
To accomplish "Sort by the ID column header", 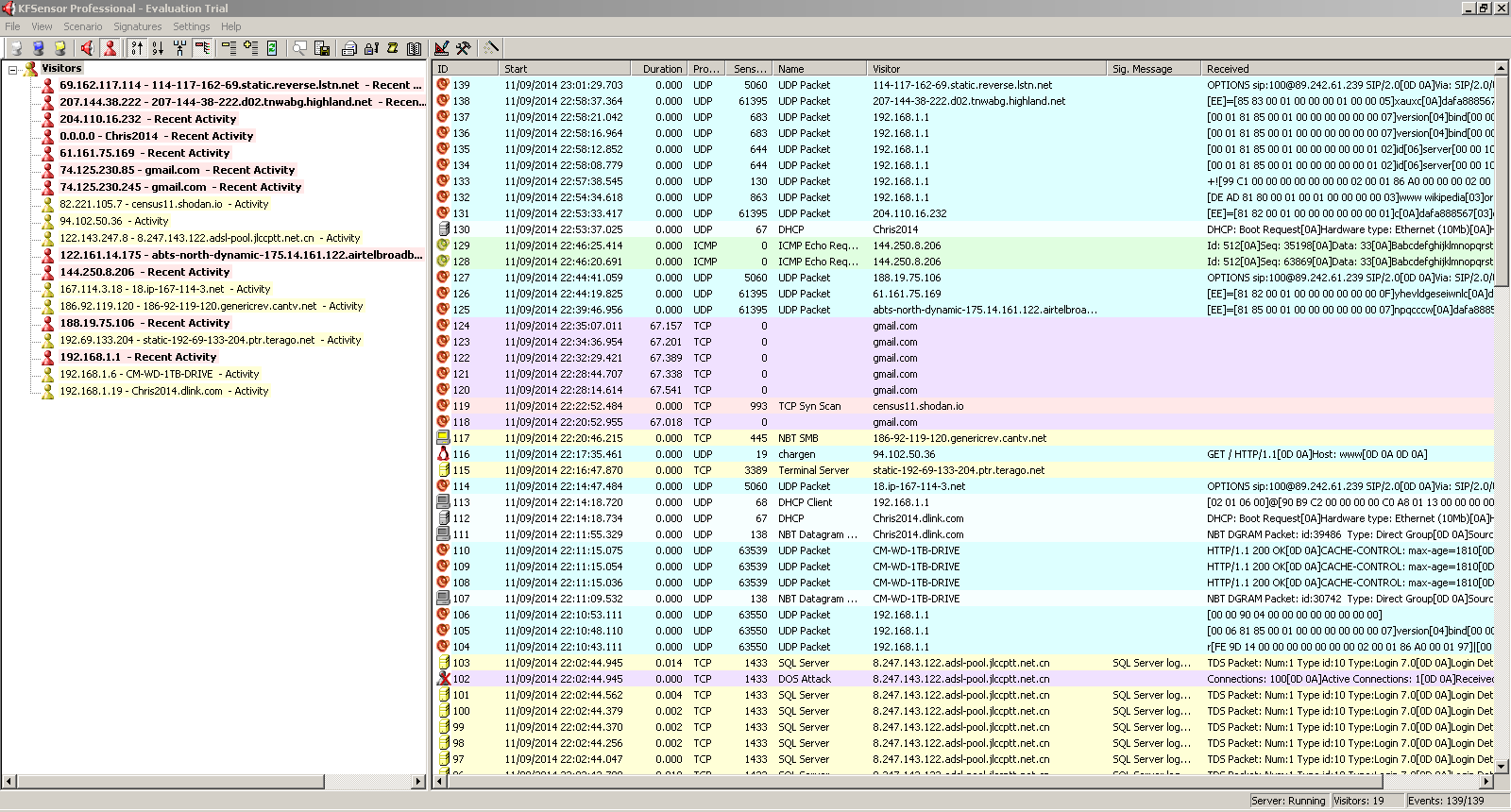I will [x=466, y=69].
